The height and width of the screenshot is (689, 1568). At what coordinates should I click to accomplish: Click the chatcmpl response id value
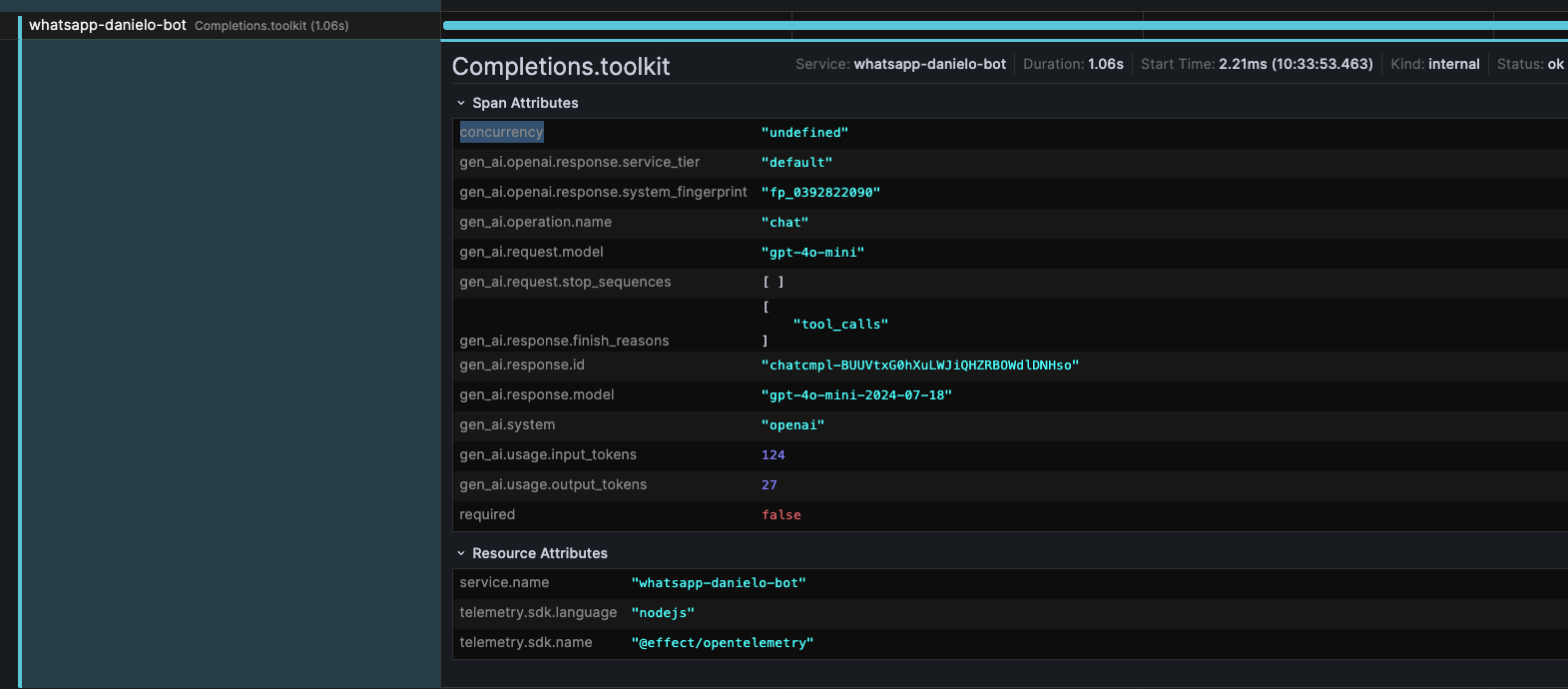(x=919, y=365)
